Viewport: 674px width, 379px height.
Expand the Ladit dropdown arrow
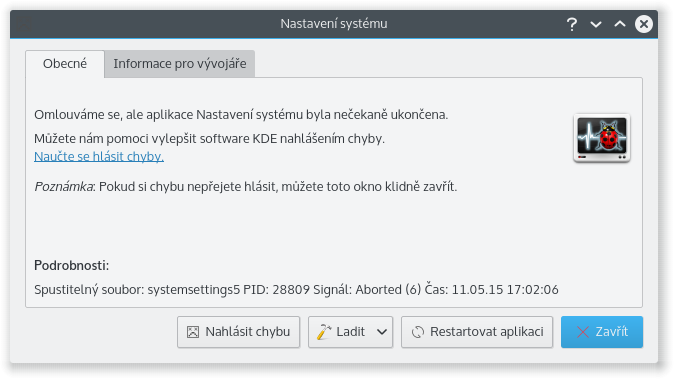click(382, 332)
